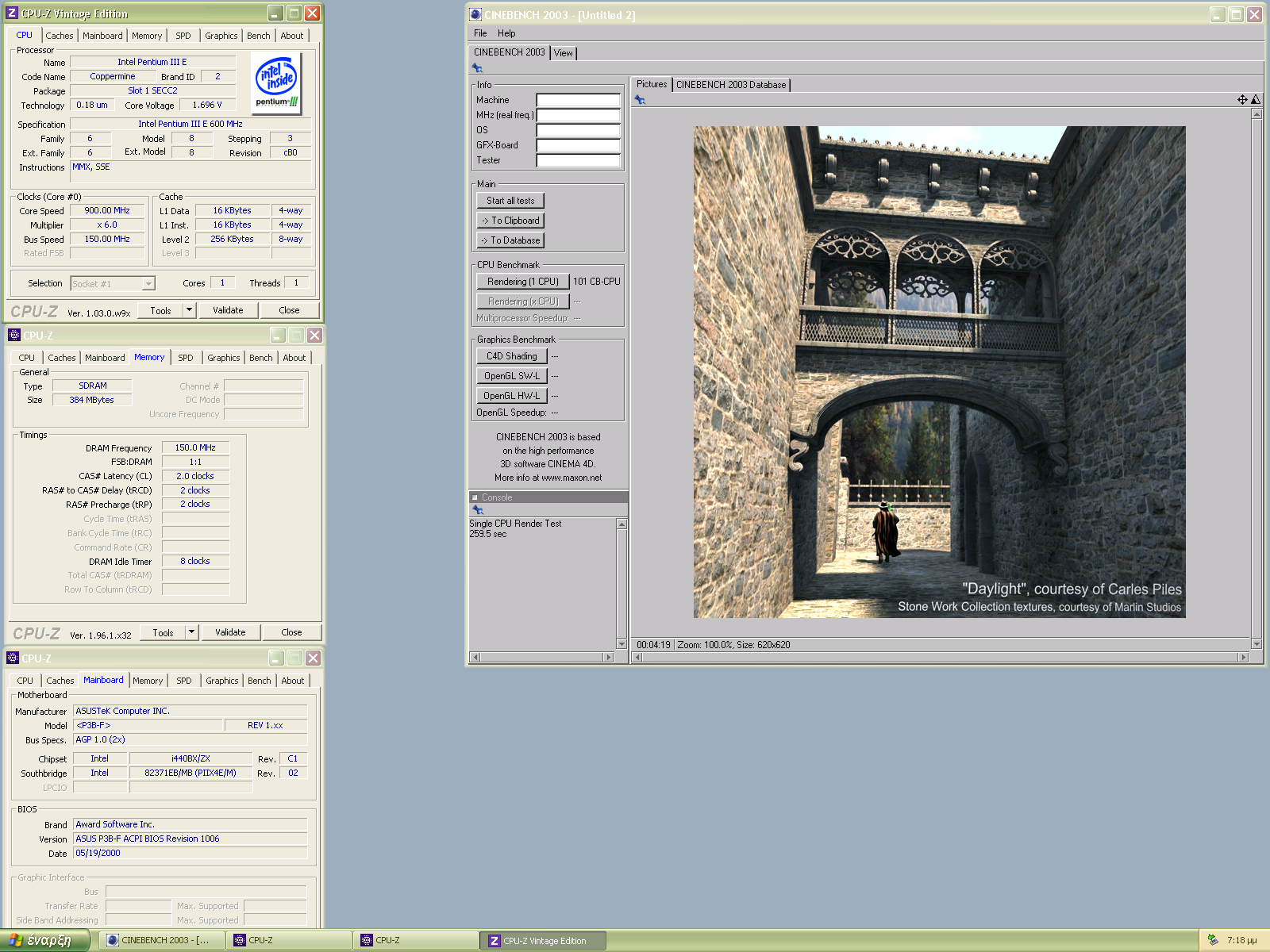Click the picture viewer vertical scrollbar down arrow
The image size is (1270, 952).
pos(1257,643)
